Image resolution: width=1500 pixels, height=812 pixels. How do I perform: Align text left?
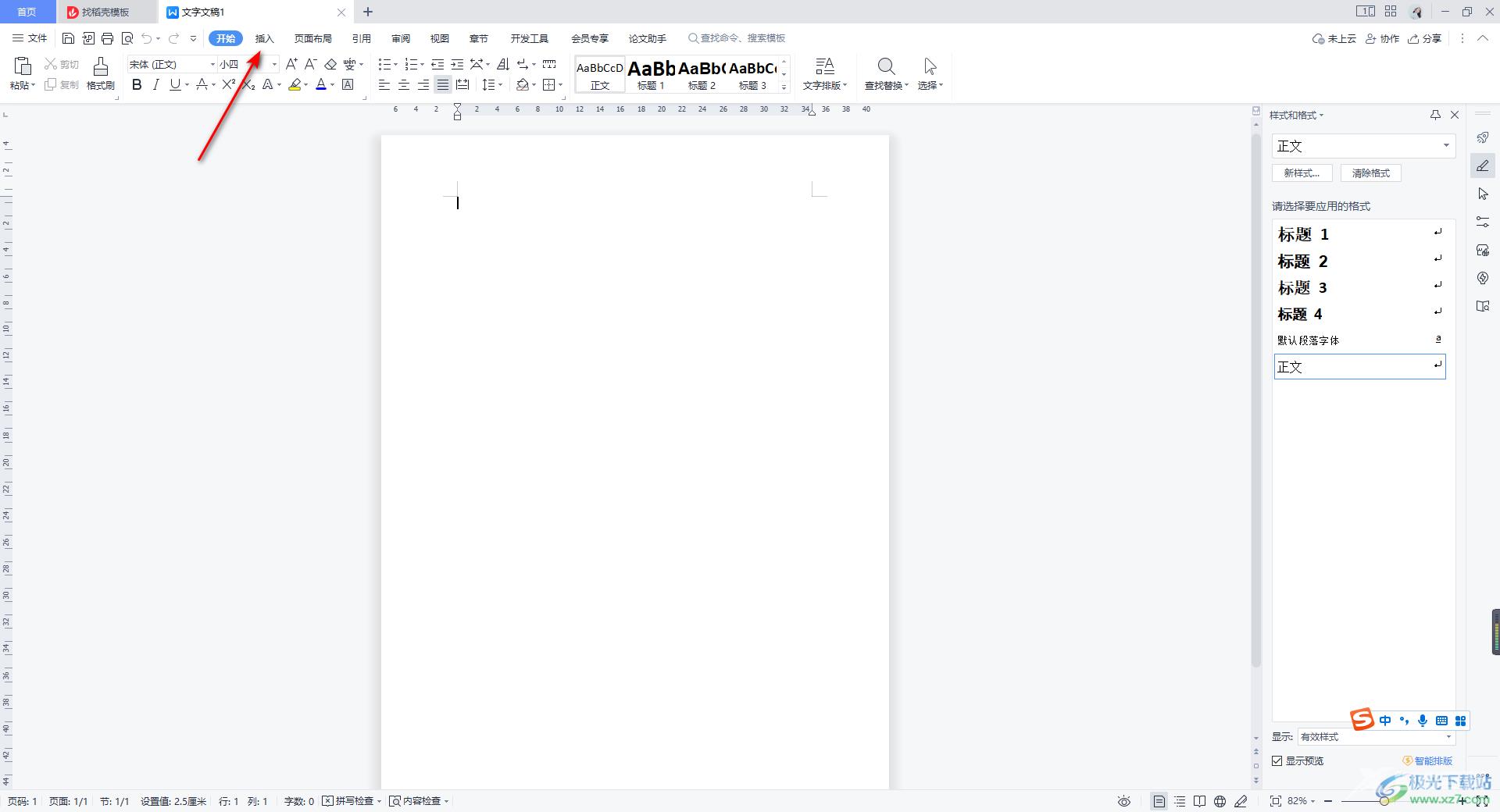point(384,84)
